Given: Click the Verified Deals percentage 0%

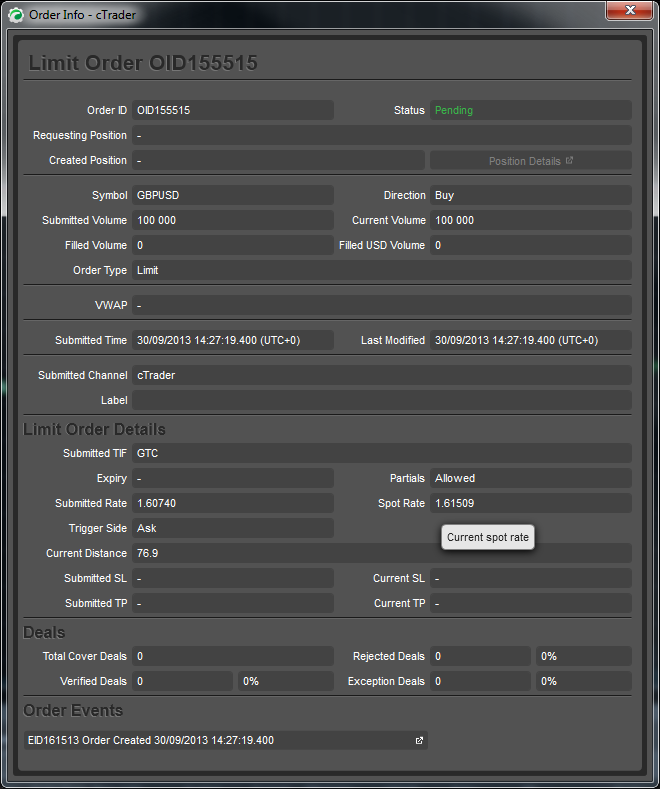Looking at the screenshot, I should coord(286,681).
